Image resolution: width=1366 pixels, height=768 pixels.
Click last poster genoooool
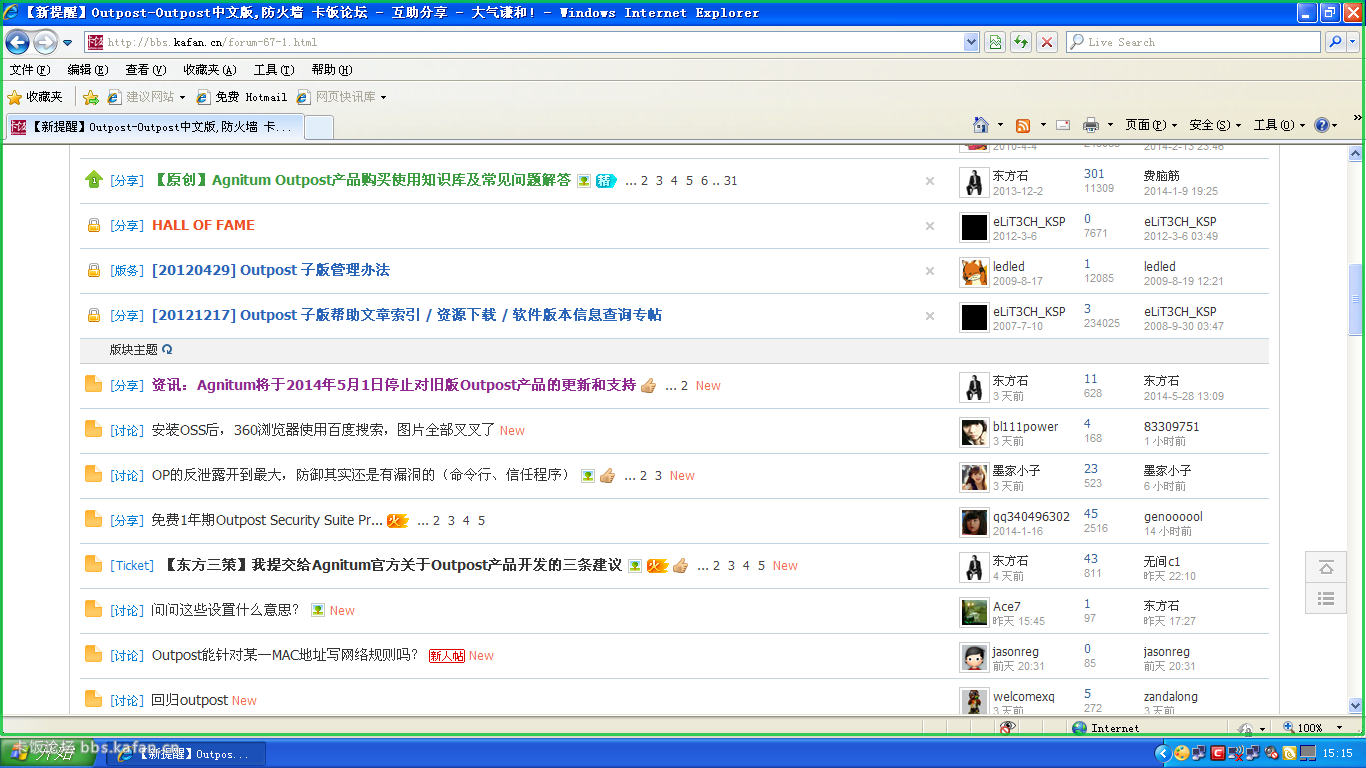(x=1173, y=517)
